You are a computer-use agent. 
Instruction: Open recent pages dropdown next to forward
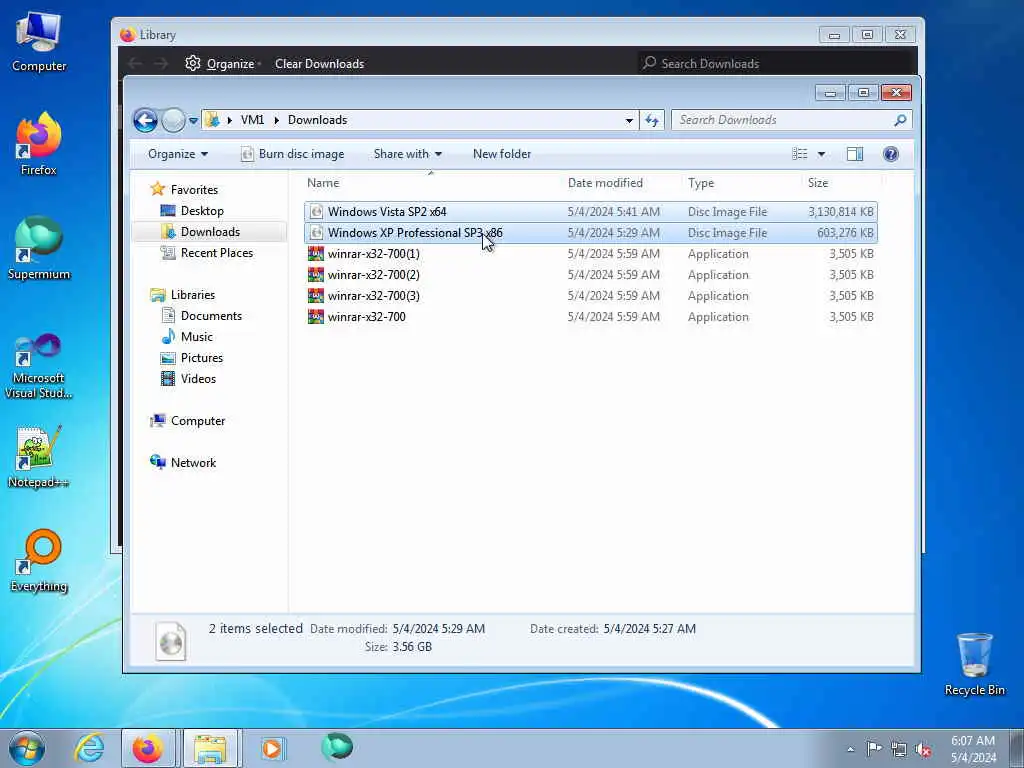(193, 120)
